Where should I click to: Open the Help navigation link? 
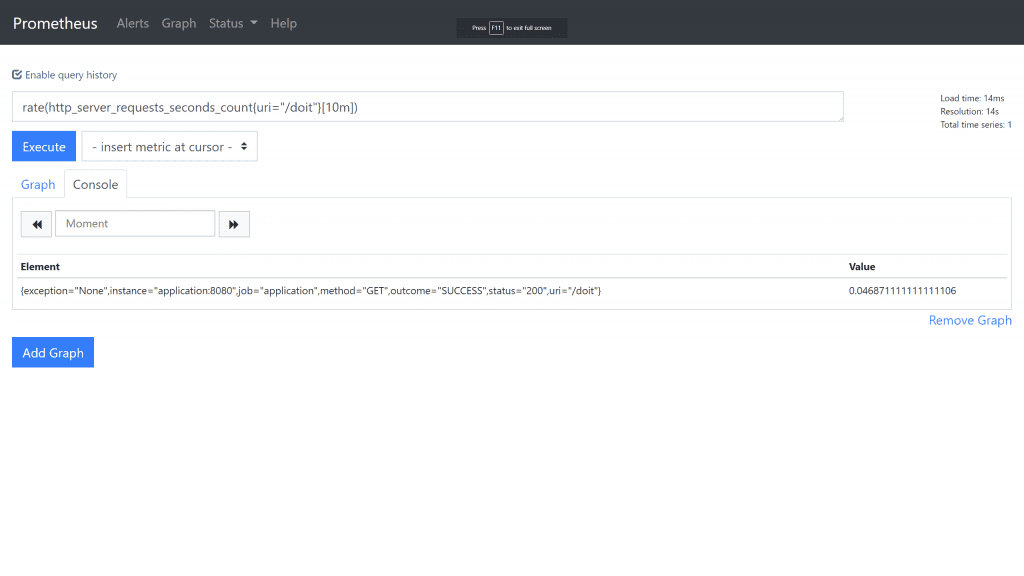pos(283,23)
